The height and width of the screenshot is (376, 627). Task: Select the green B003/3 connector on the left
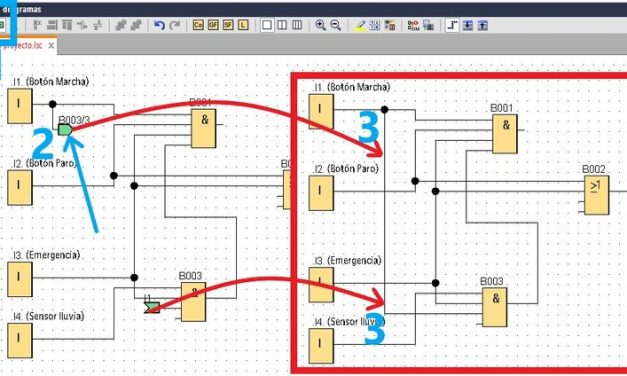(x=65, y=130)
